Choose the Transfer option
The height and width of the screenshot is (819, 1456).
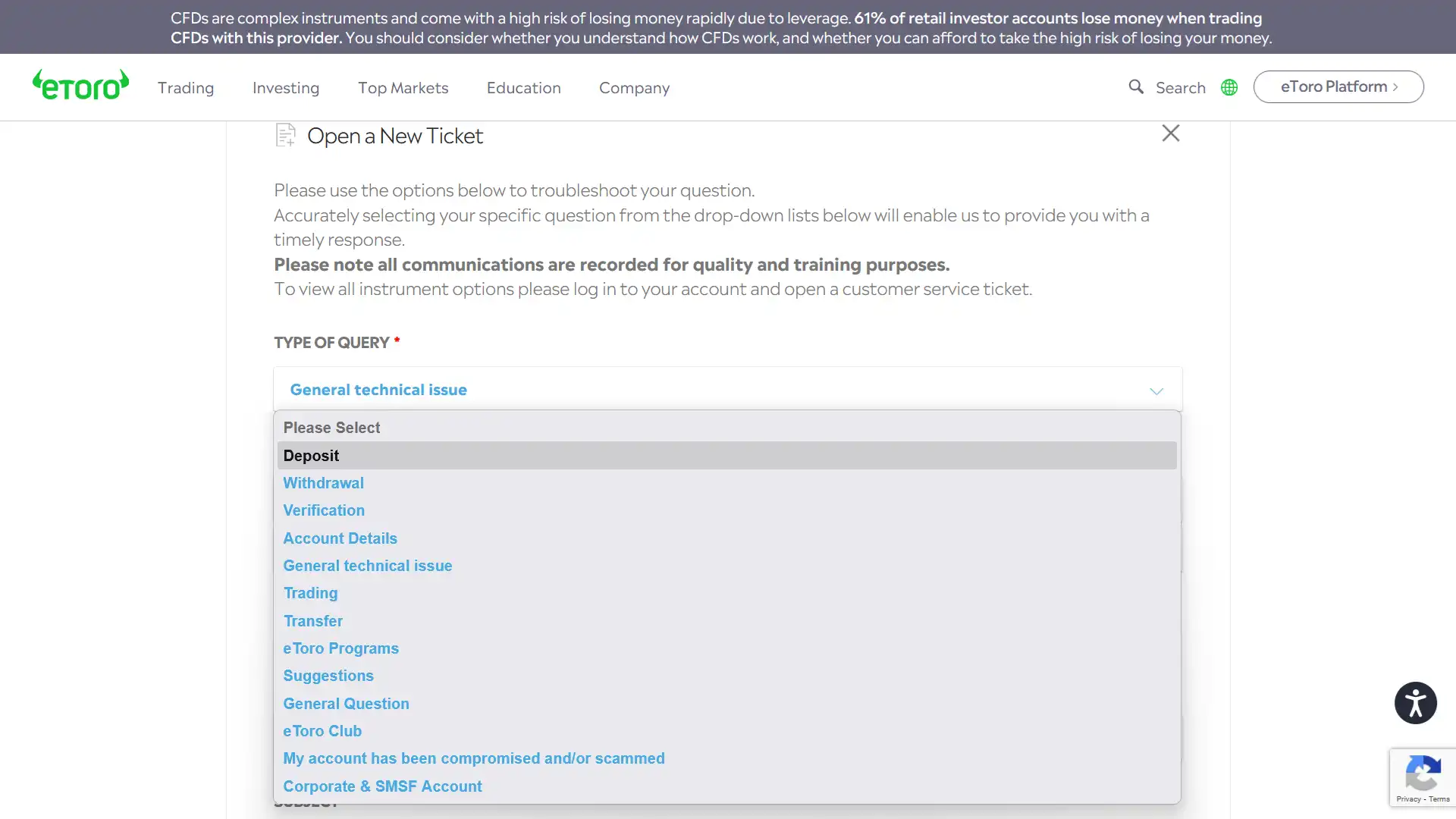(727, 621)
